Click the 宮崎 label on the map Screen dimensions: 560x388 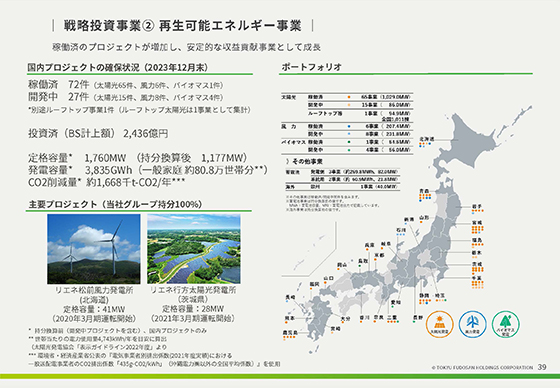point(335,328)
